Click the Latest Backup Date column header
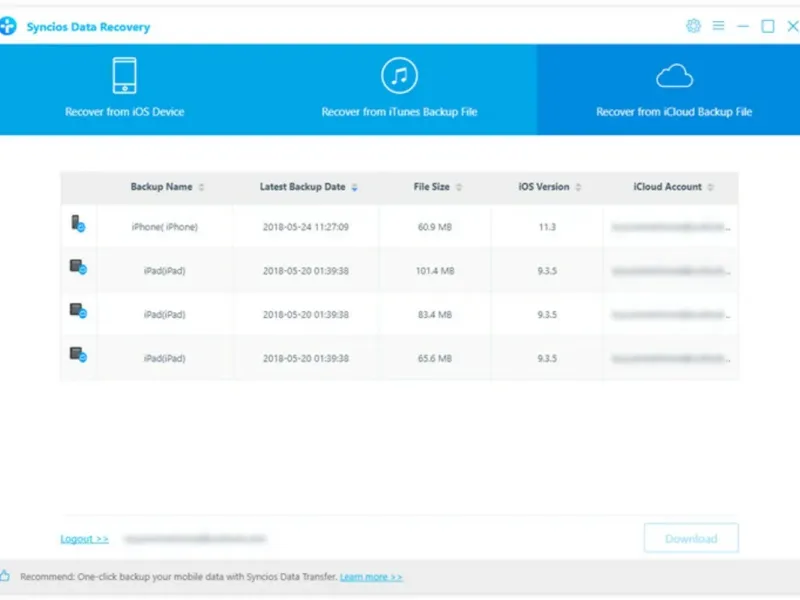Image resolution: width=800 pixels, height=600 pixels. (303, 187)
